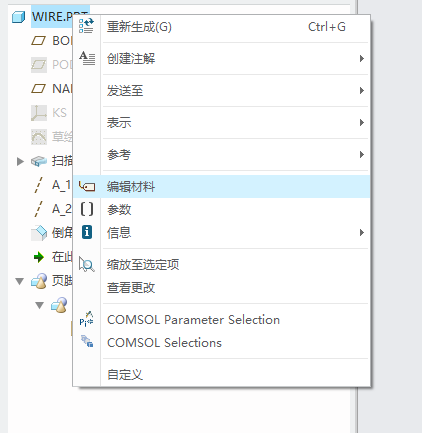
Task: Click the Zoom to Selected magnifier icon
Action: 87,264
